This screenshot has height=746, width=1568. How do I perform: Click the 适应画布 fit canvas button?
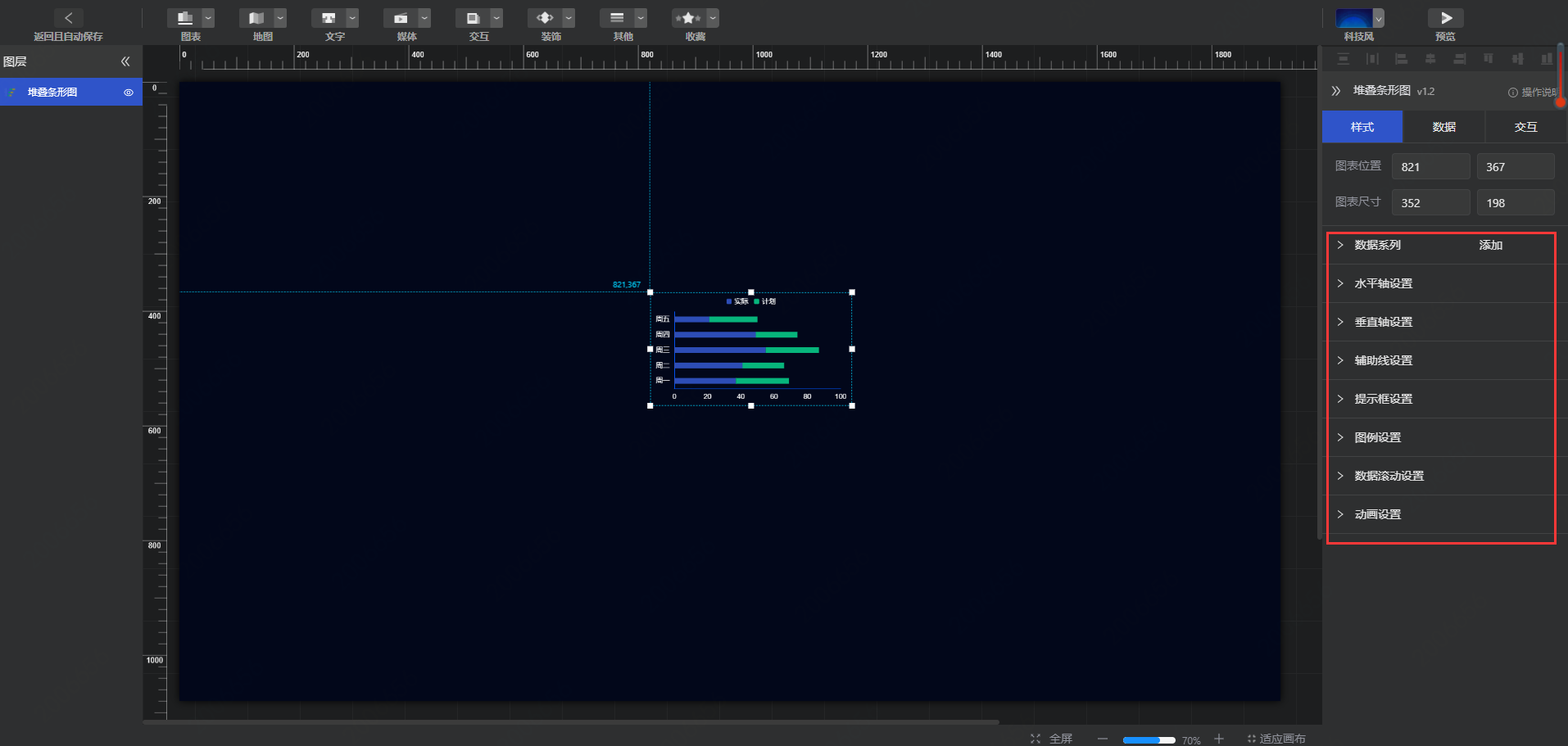tap(1276, 739)
